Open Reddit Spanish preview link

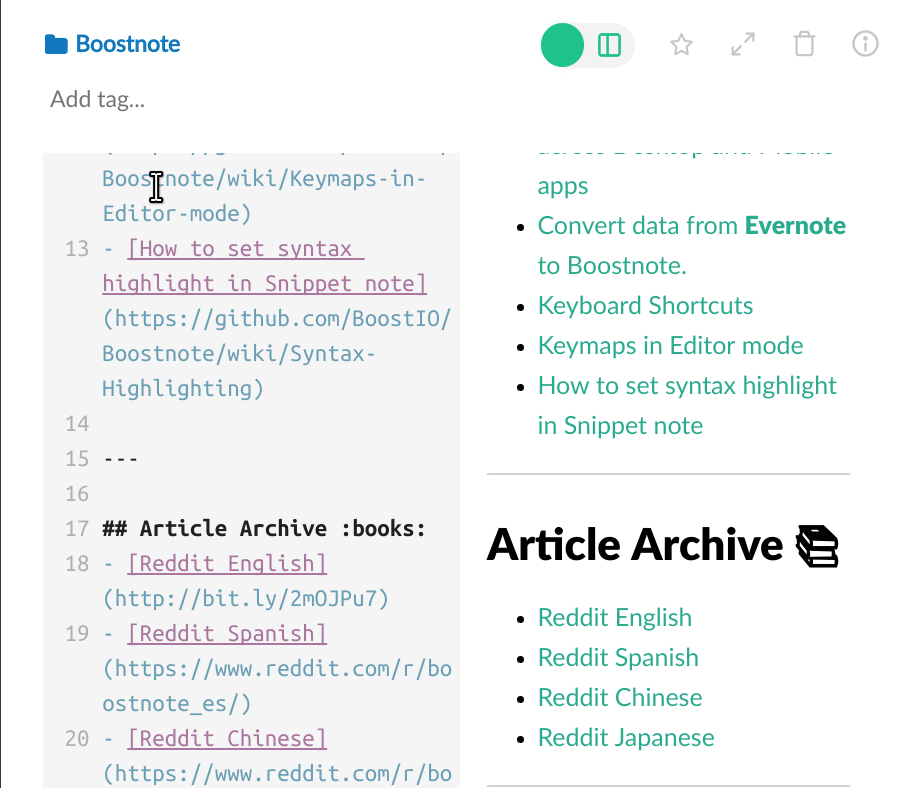[618, 658]
